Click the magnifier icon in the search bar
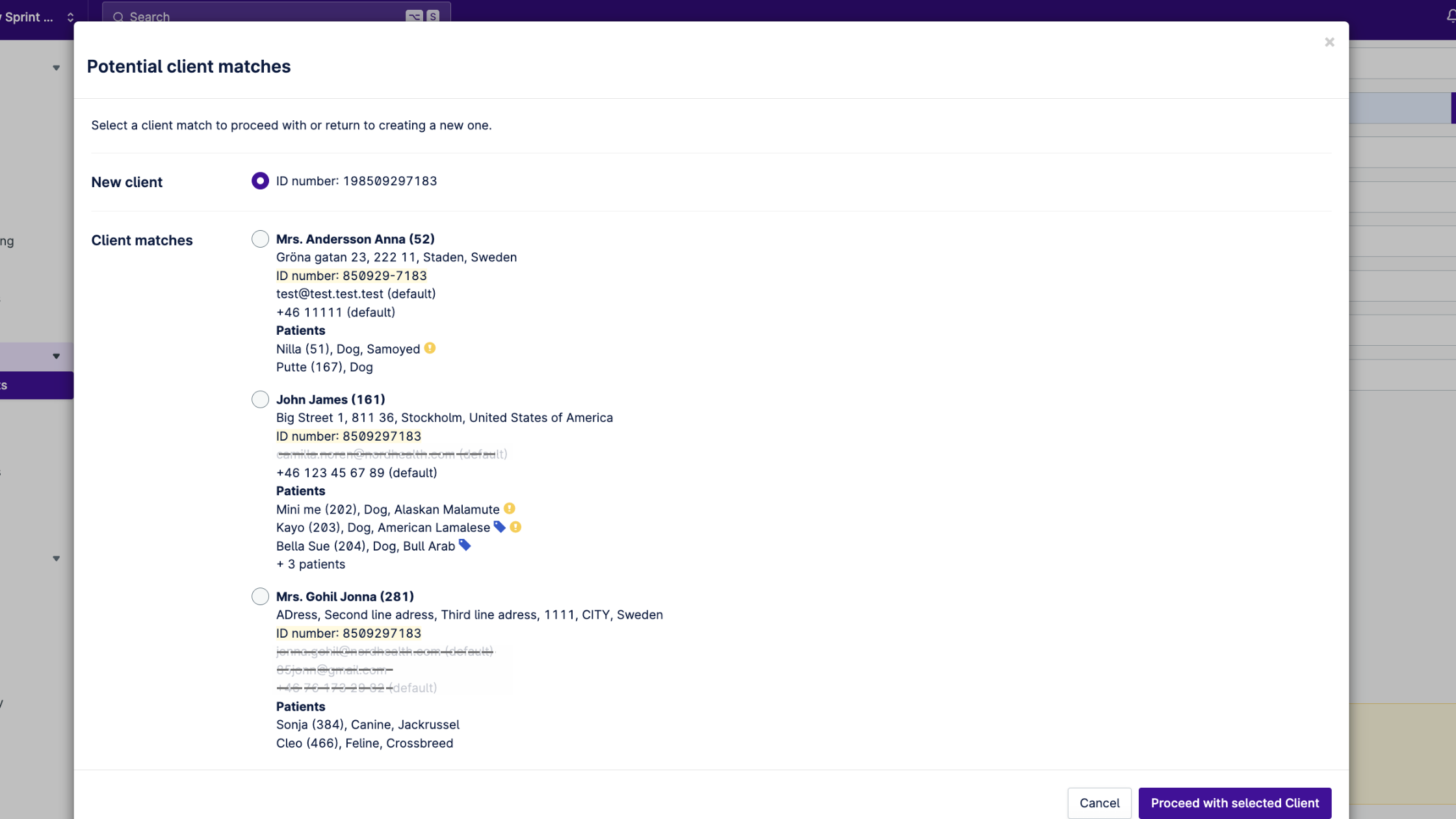 coord(118,17)
